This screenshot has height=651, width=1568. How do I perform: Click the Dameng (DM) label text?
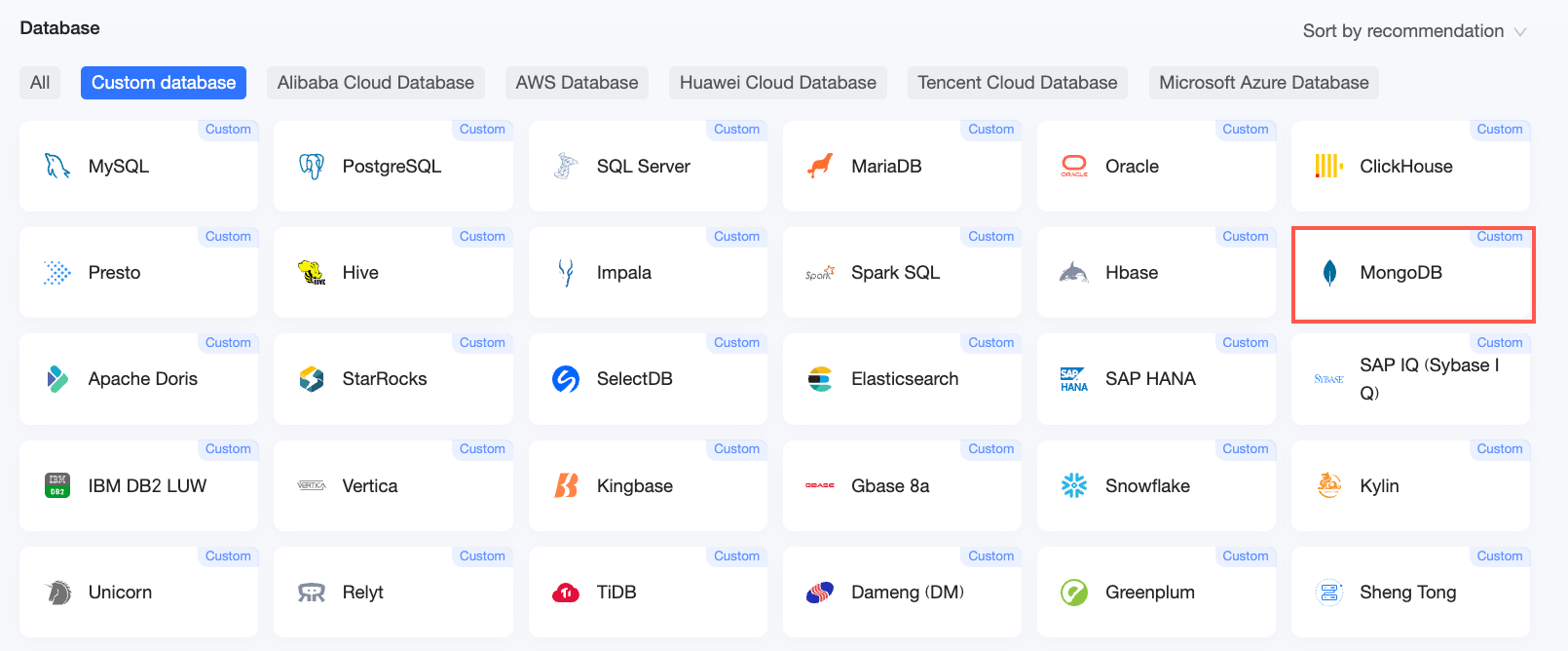(908, 593)
